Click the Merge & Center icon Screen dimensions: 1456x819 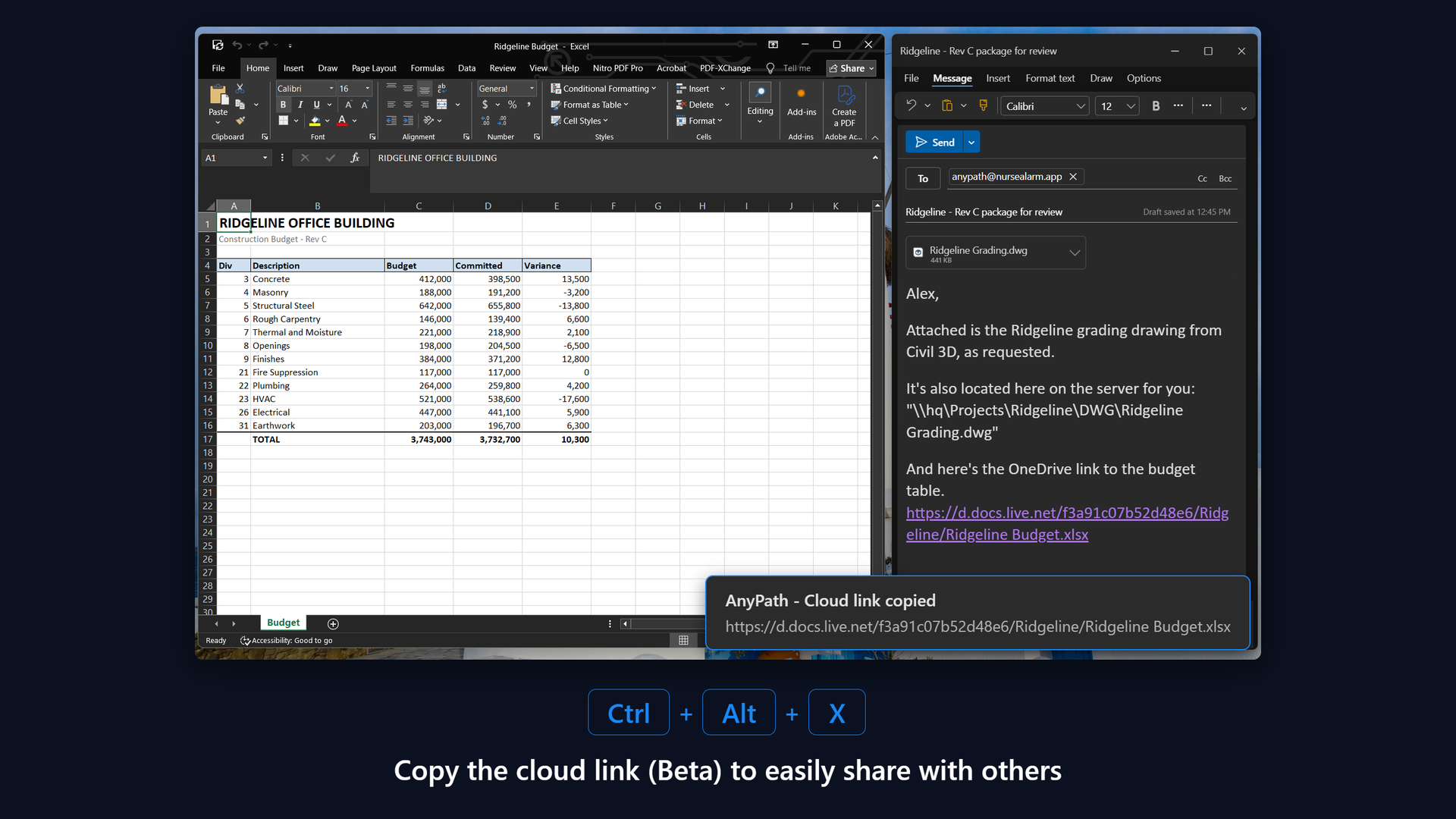coord(442,105)
